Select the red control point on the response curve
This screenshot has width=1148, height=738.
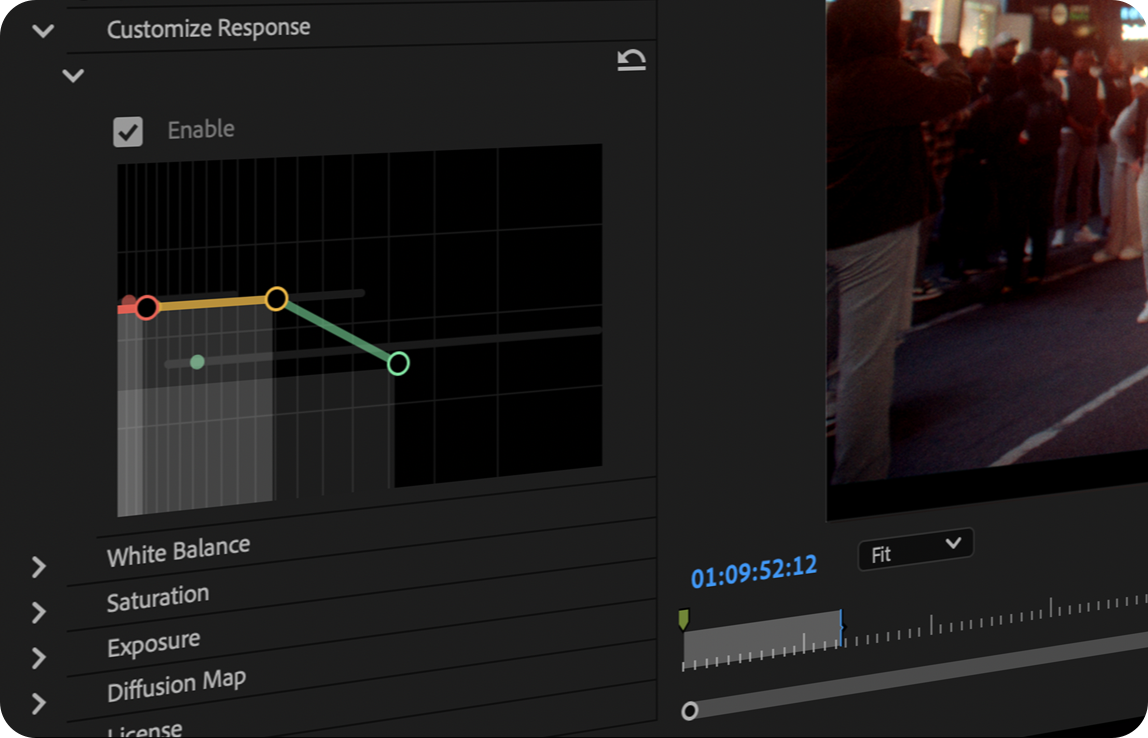click(147, 308)
